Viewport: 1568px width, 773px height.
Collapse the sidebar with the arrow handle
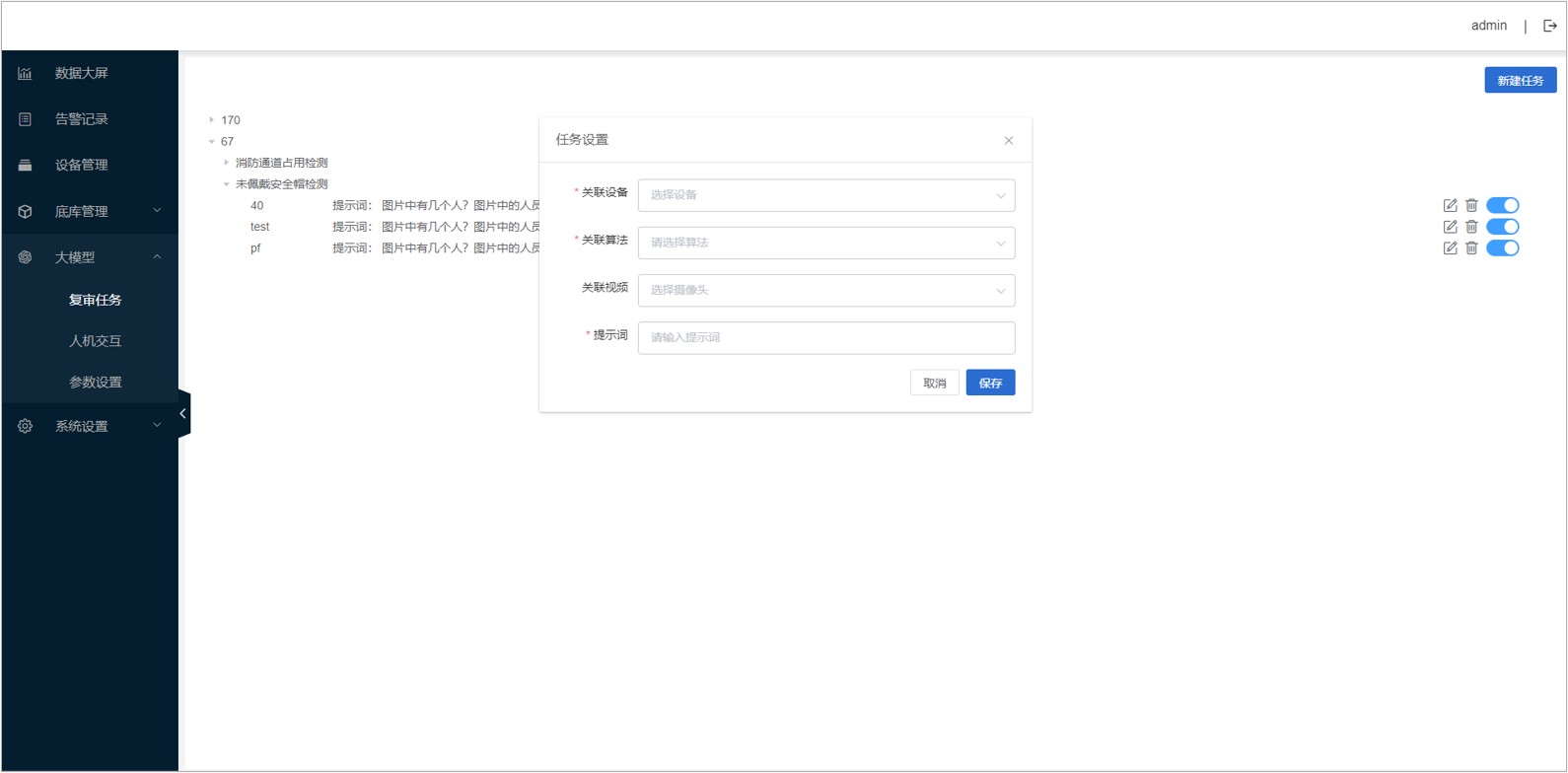[183, 414]
